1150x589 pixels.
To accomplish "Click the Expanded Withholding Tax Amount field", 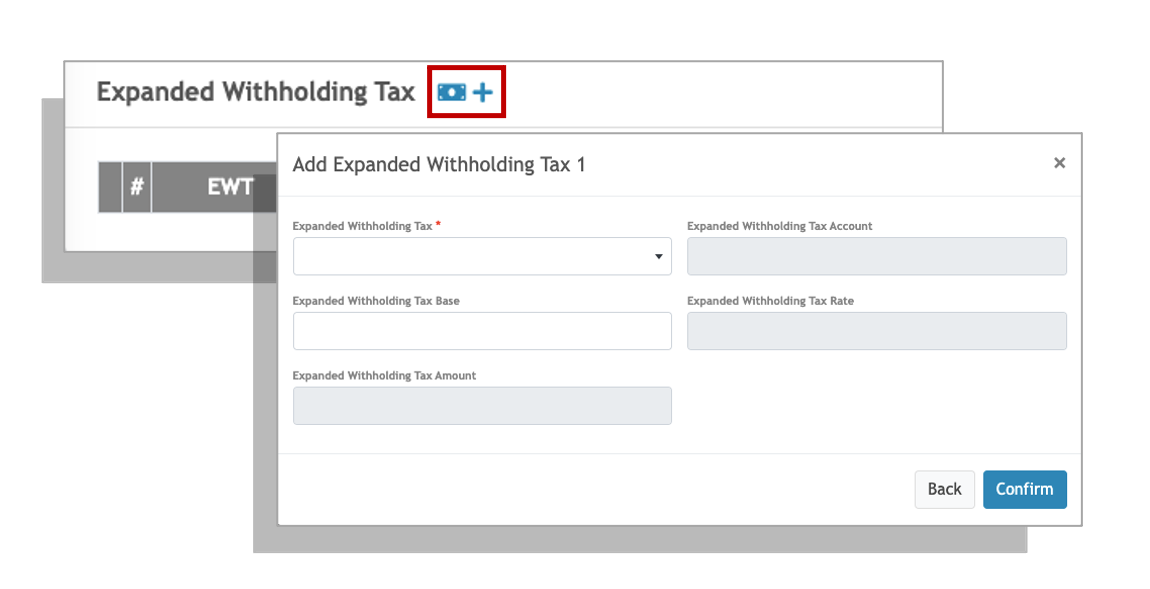I will (x=482, y=406).
